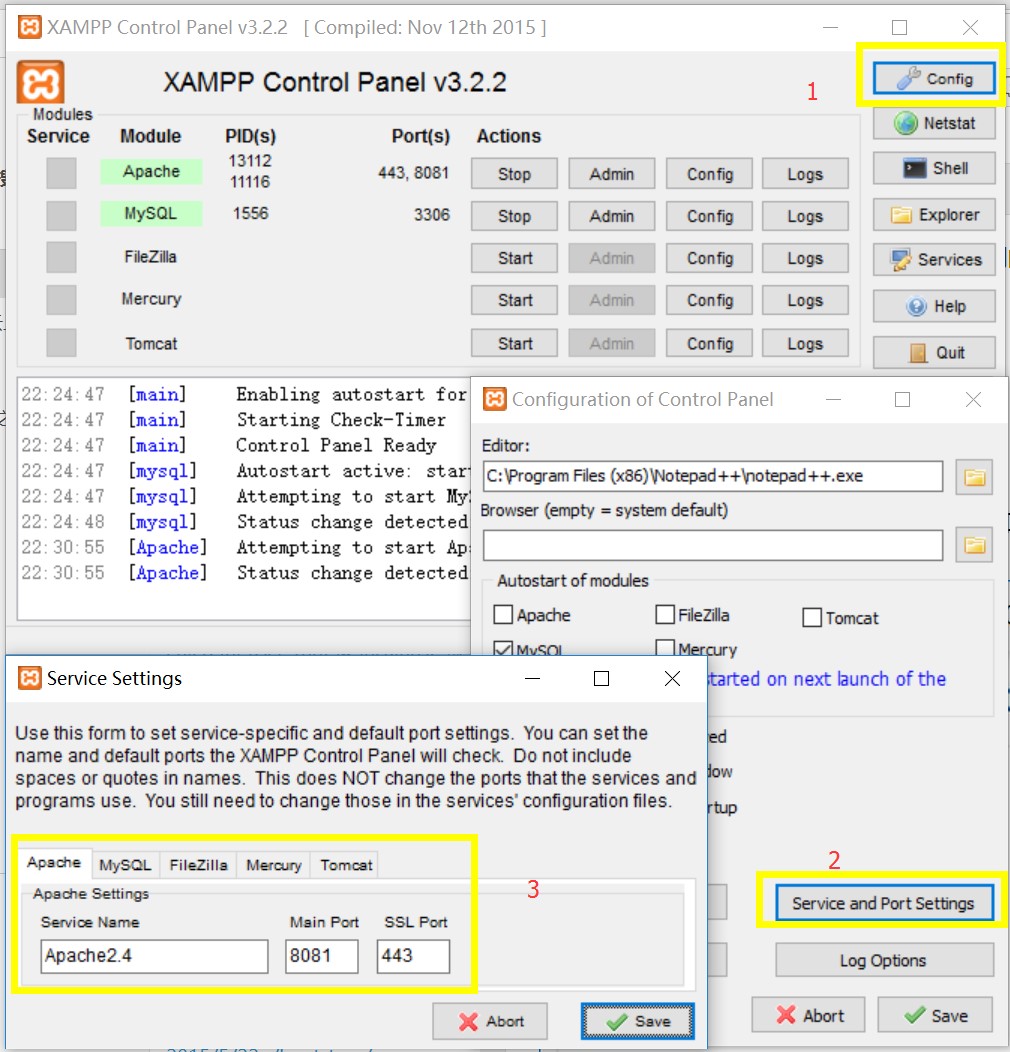Image resolution: width=1010 pixels, height=1052 pixels.
Task: Stop the MySQL module
Action: pyautogui.click(x=514, y=216)
